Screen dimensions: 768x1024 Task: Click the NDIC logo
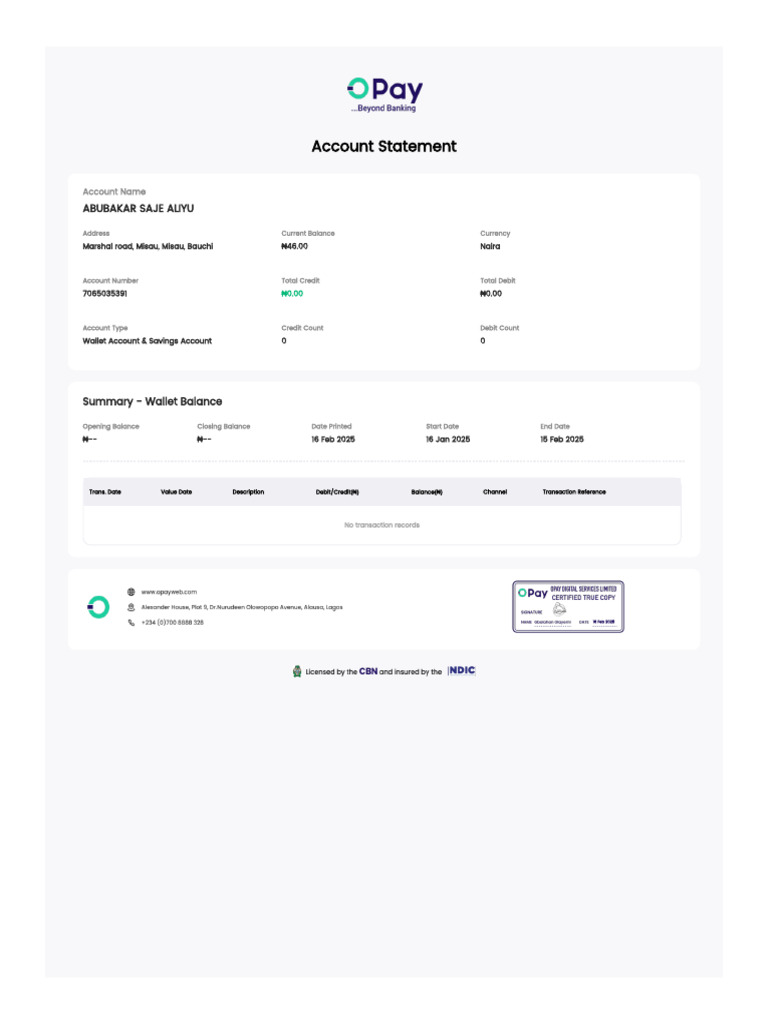pos(462,671)
